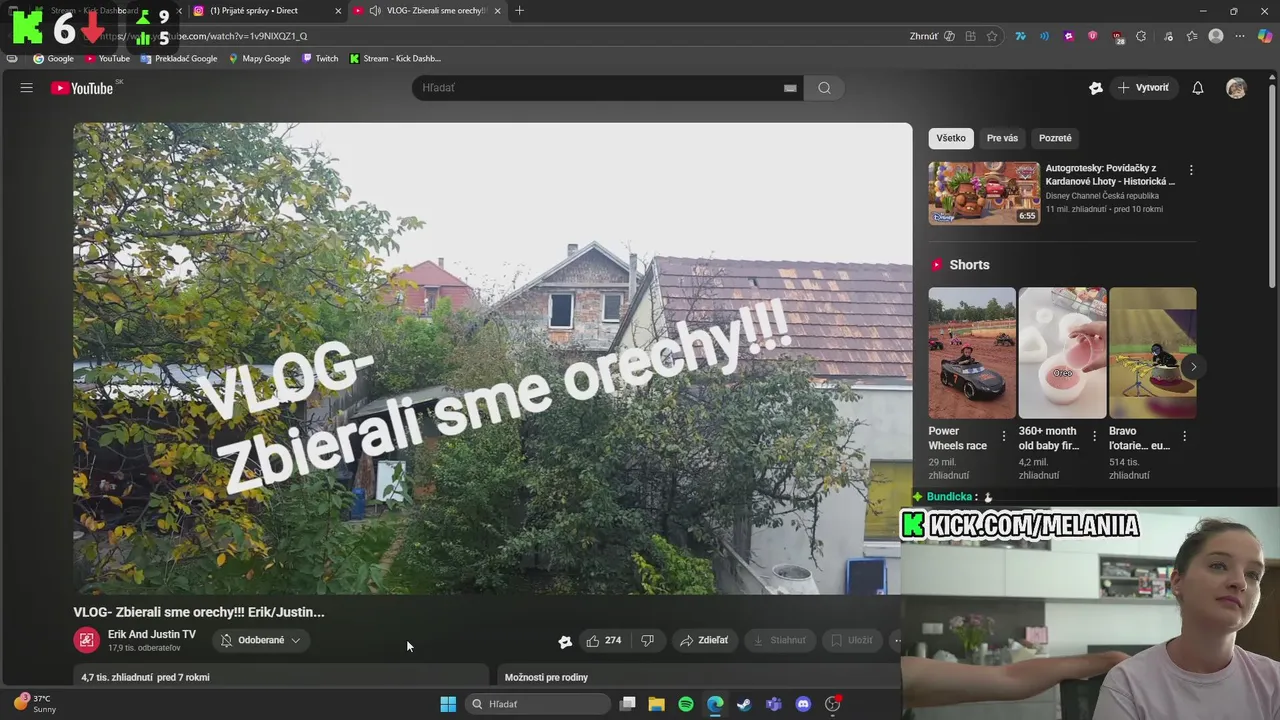Open options for Bravo l'otarie short

coord(1184,436)
